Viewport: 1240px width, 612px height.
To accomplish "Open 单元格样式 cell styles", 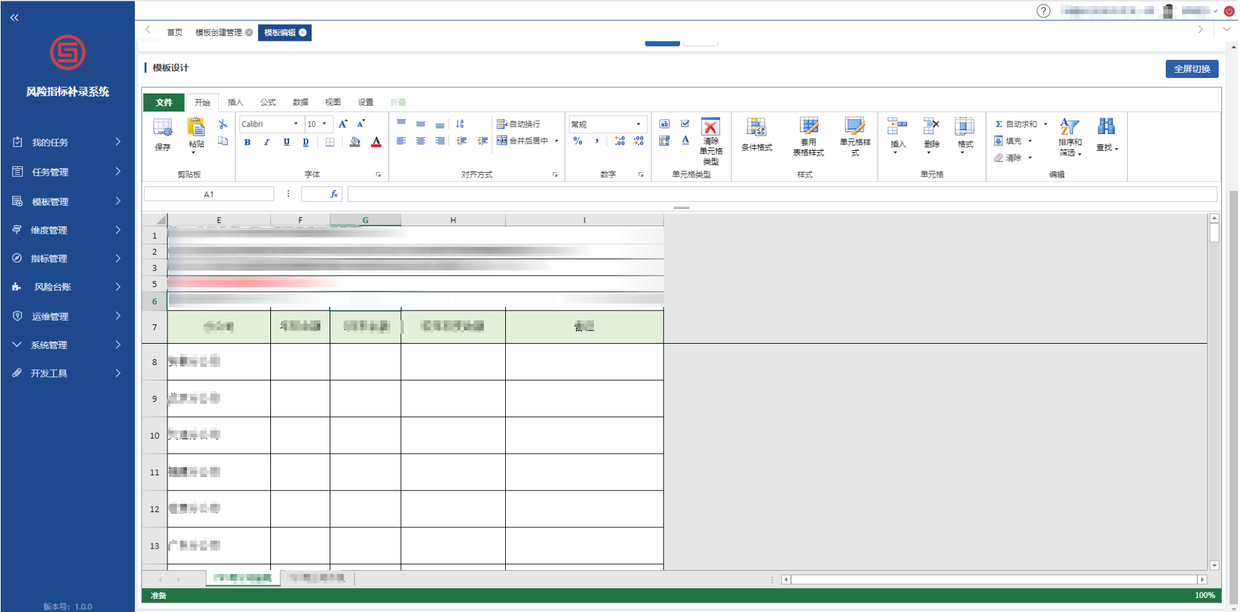I will coord(854,137).
